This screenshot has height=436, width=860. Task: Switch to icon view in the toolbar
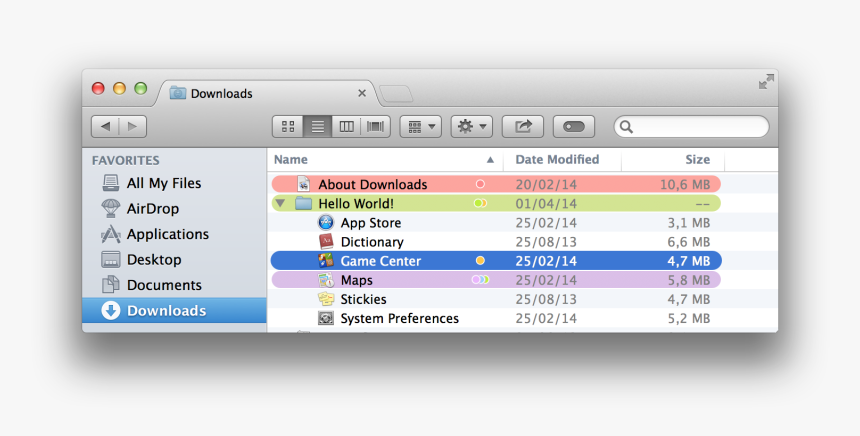coord(288,127)
